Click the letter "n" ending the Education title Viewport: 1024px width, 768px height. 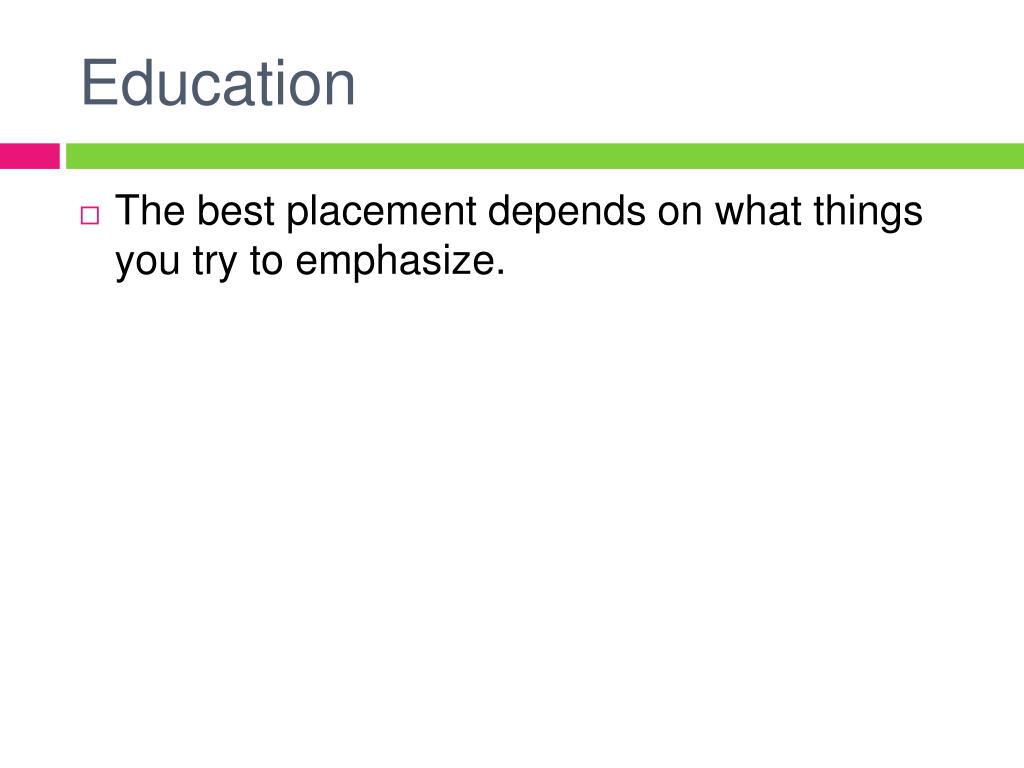tap(342, 89)
